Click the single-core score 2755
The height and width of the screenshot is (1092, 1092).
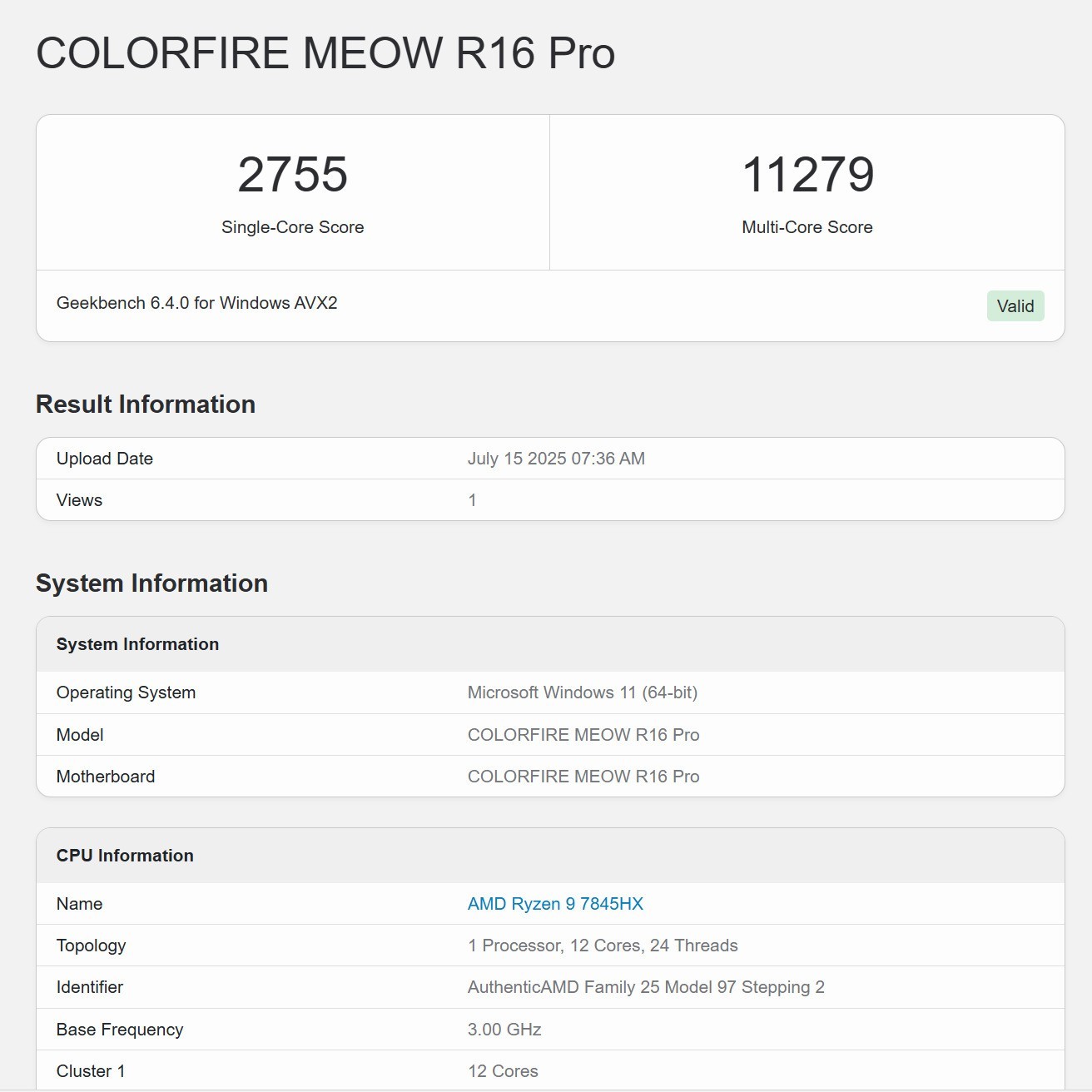coord(292,175)
